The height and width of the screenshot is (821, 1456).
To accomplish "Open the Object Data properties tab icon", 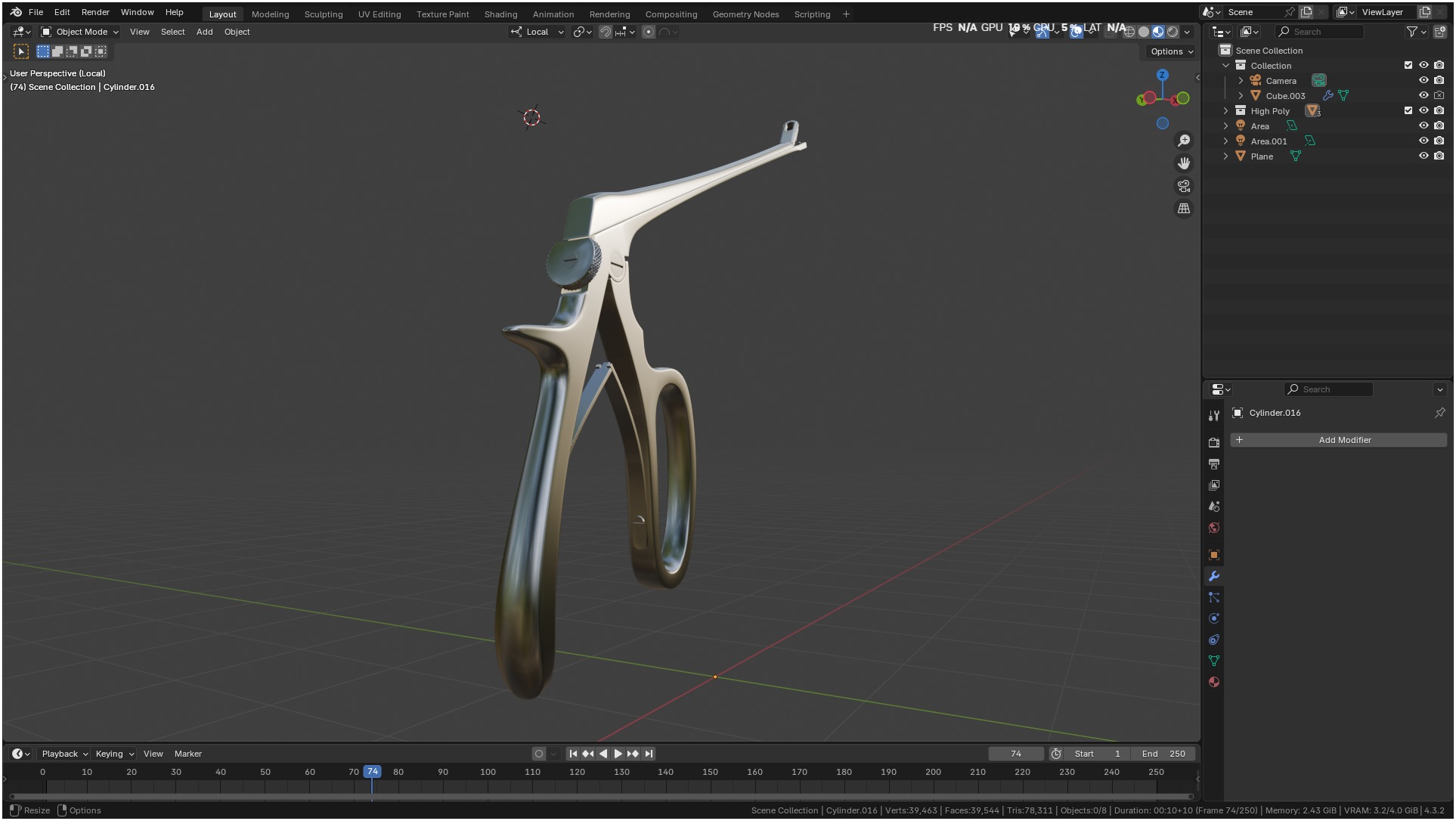I will (x=1214, y=661).
